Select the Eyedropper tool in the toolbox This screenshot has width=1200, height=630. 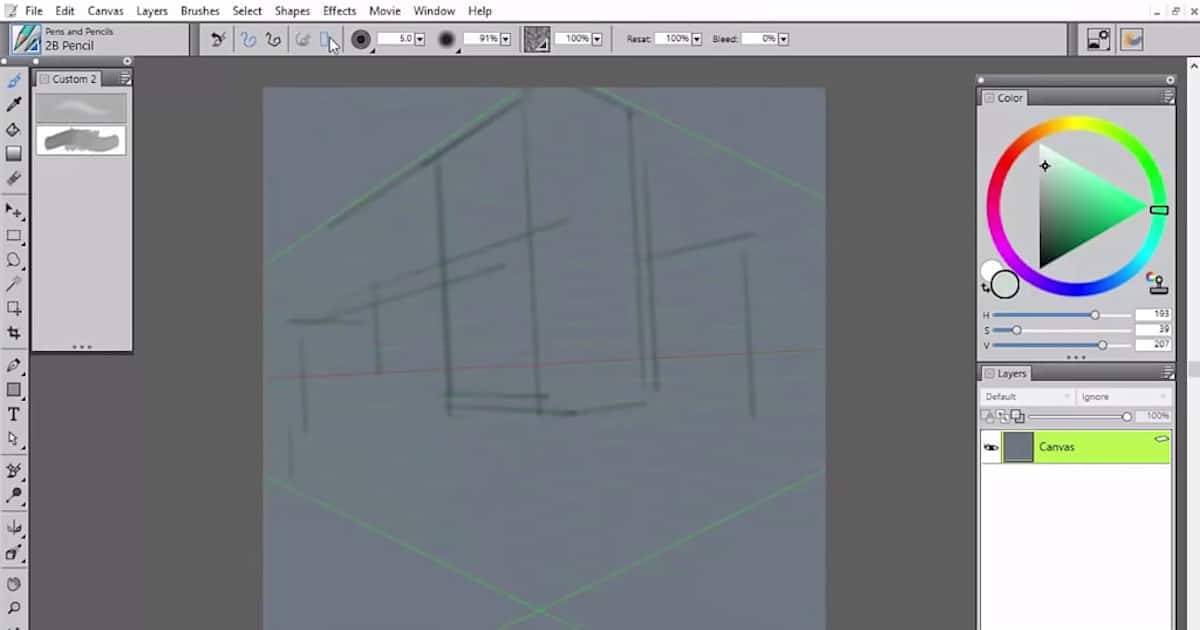click(x=14, y=103)
